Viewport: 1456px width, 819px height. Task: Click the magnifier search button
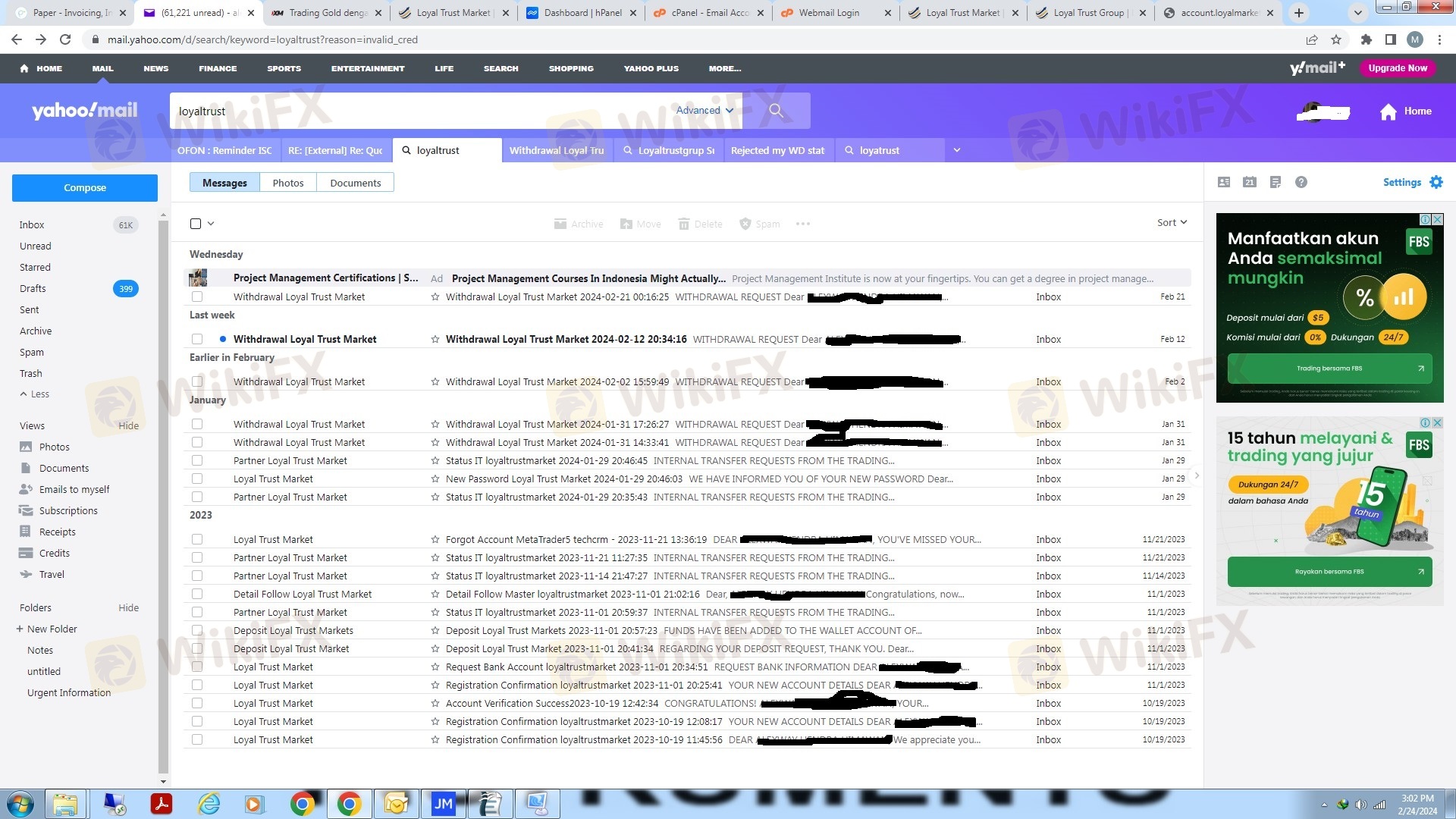pos(776,111)
